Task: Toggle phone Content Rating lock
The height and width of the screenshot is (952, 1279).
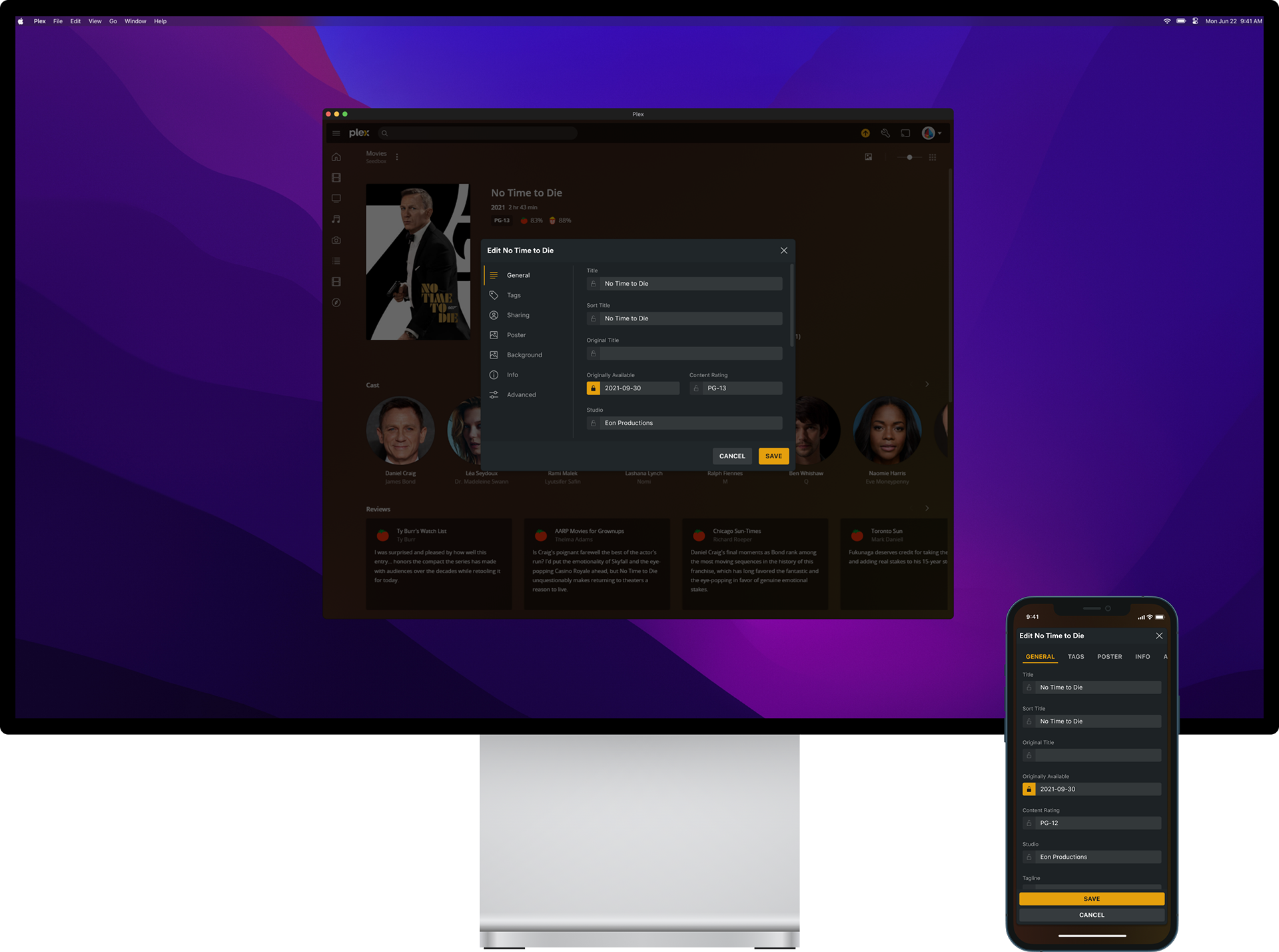Action: (1029, 823)
